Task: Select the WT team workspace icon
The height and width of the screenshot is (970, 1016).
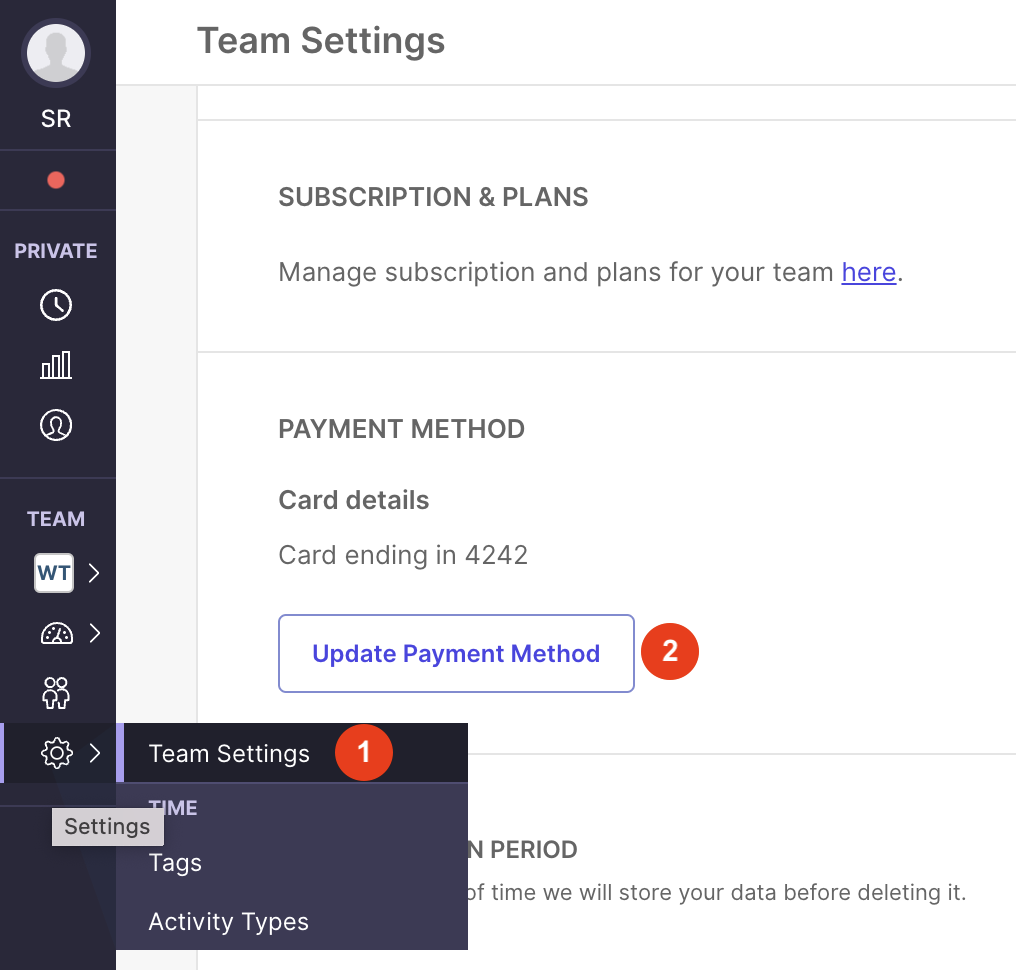Action: point(54,573)
